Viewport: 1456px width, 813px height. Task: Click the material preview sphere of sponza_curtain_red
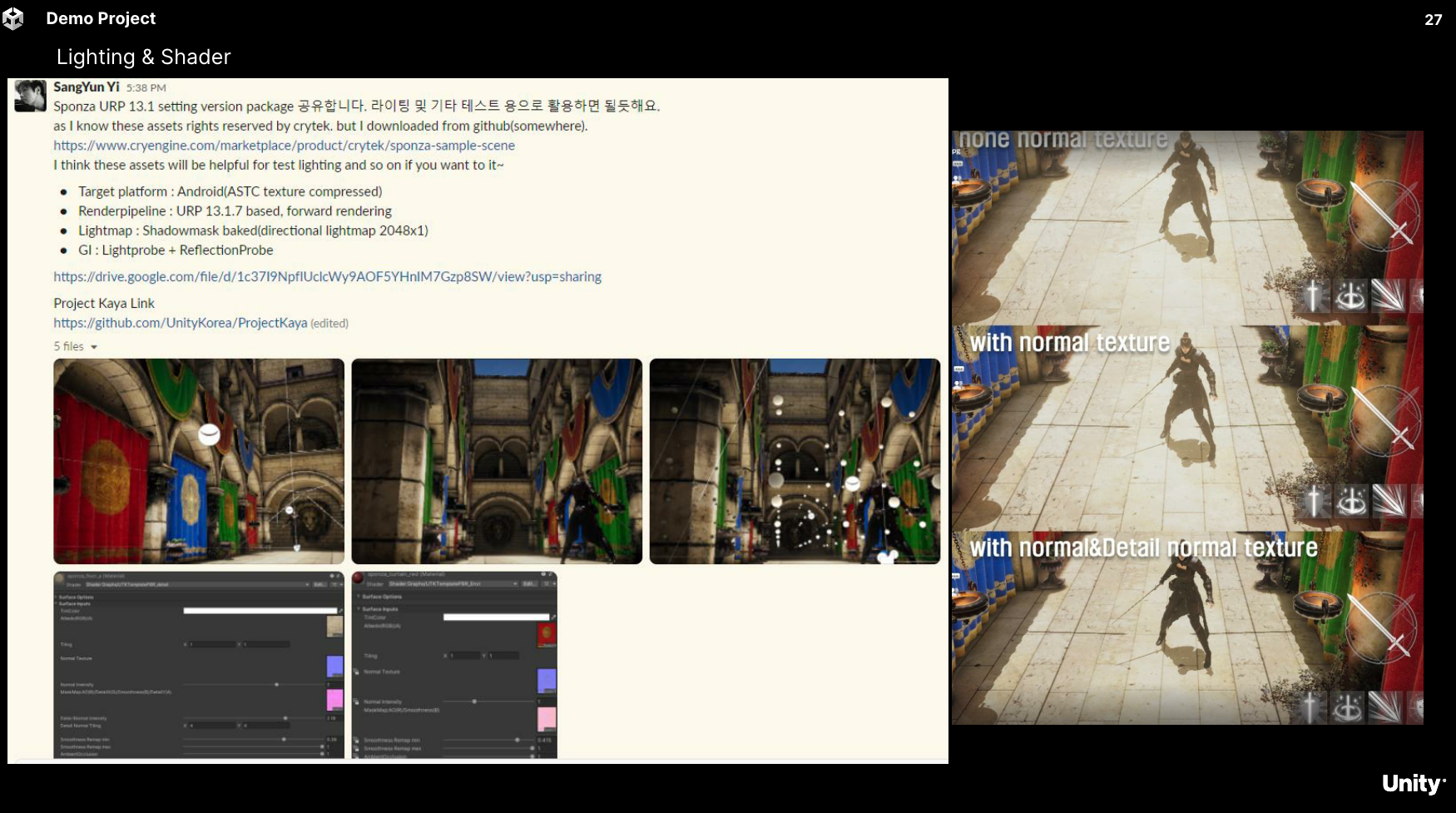[359, 578]
